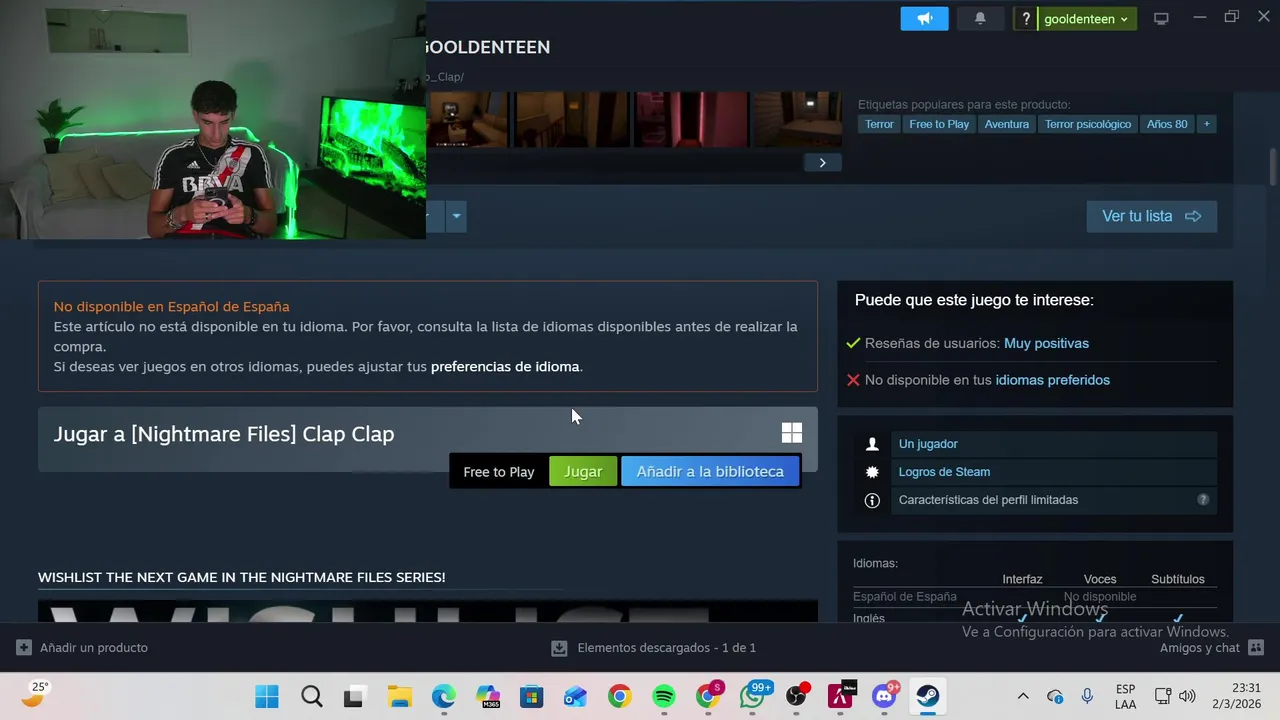Select the Free to Play tag
Screen dimensions: 1280x720
(x=939, y=124)
